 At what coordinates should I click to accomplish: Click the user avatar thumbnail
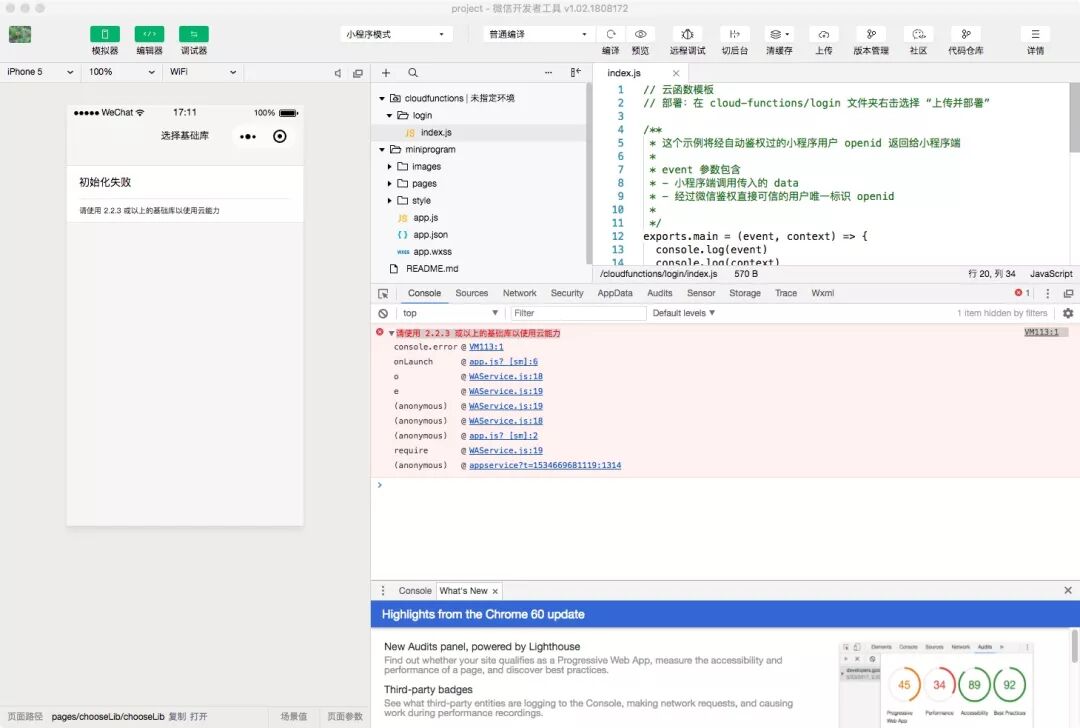20,34
